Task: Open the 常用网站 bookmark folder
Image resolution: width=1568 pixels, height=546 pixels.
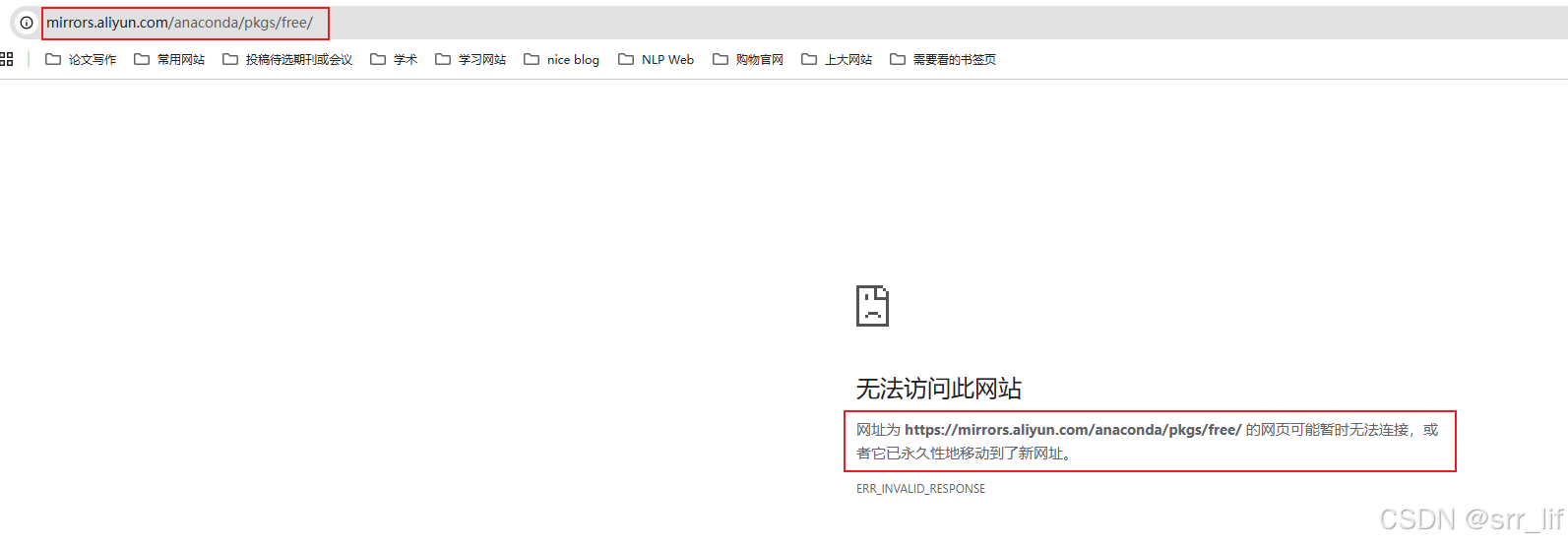Action: pos(169,59)
